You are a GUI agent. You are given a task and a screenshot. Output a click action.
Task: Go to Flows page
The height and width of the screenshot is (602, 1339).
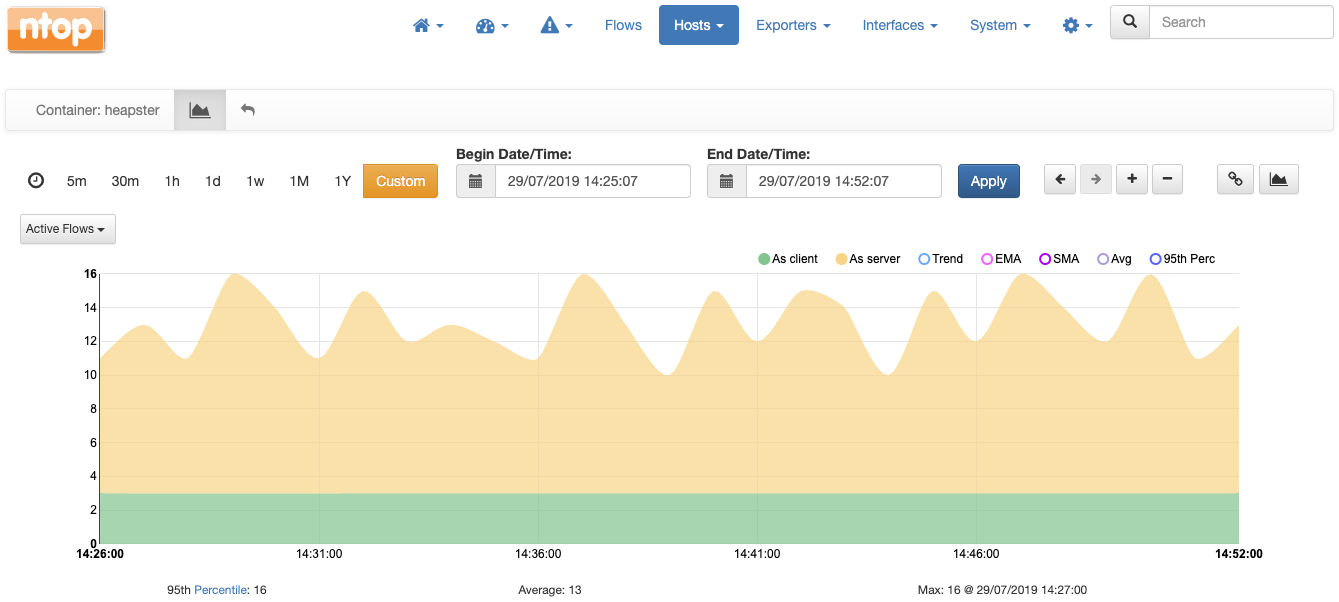(623, 25)
